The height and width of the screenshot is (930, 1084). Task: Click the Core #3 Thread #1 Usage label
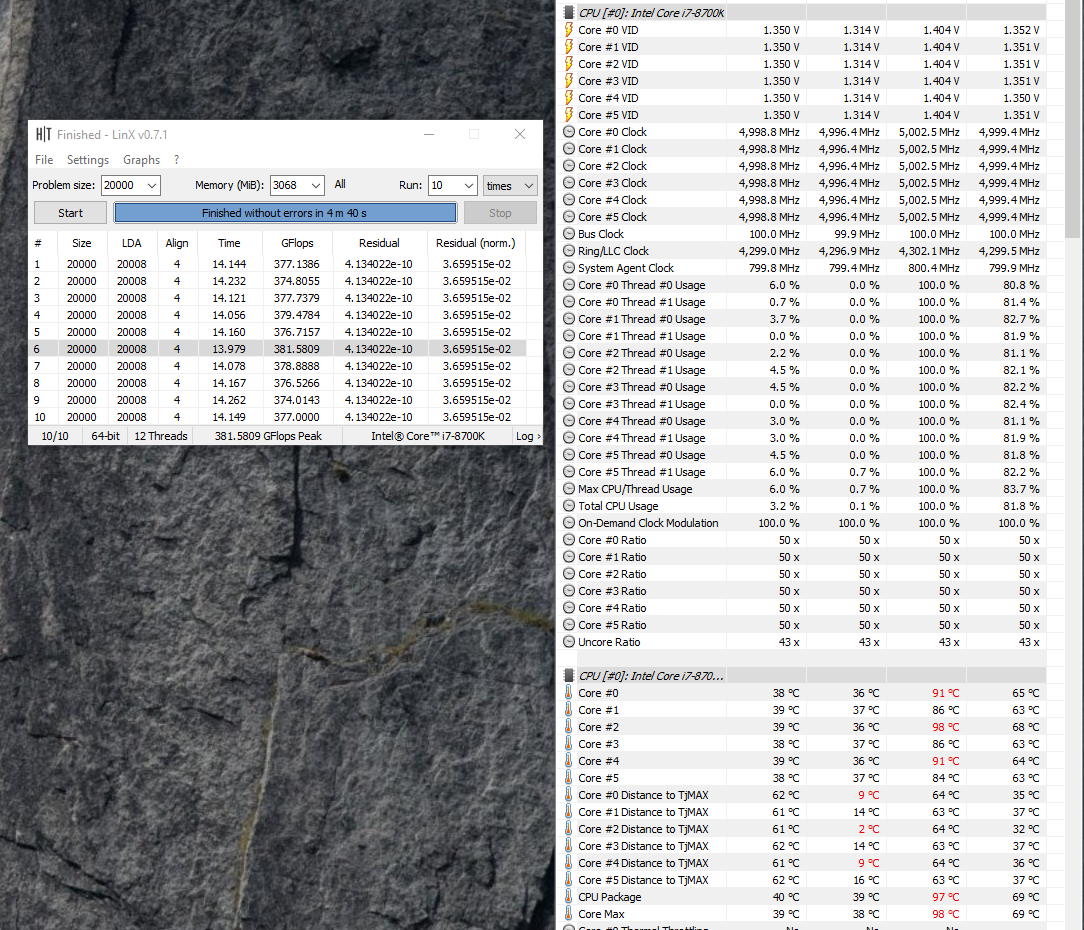tap(642, 404)
